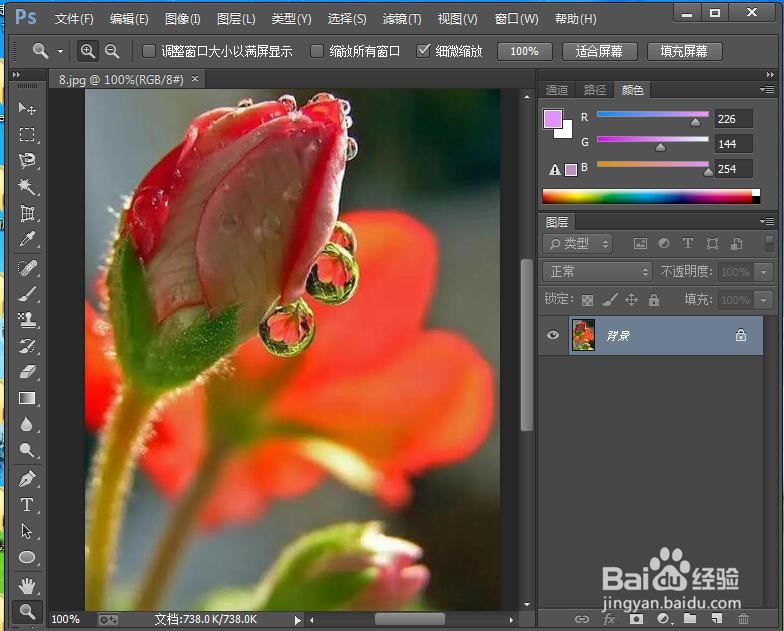Collapse the right panel dock arrows
The height and width of the screenshot is (631, 784).
pyautogui.click(x=770, y=74)
